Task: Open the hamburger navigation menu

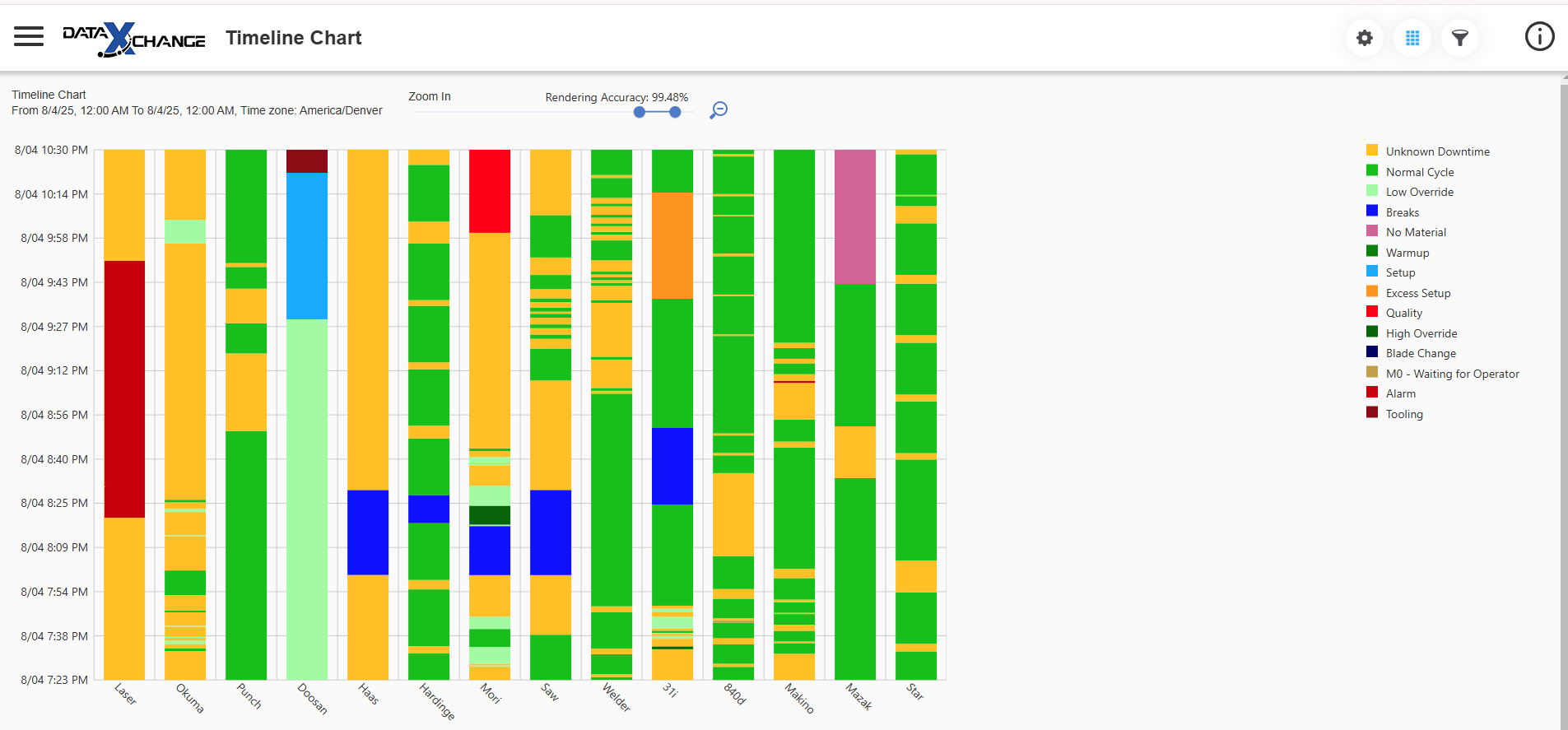Action: [x=29, y=36]
